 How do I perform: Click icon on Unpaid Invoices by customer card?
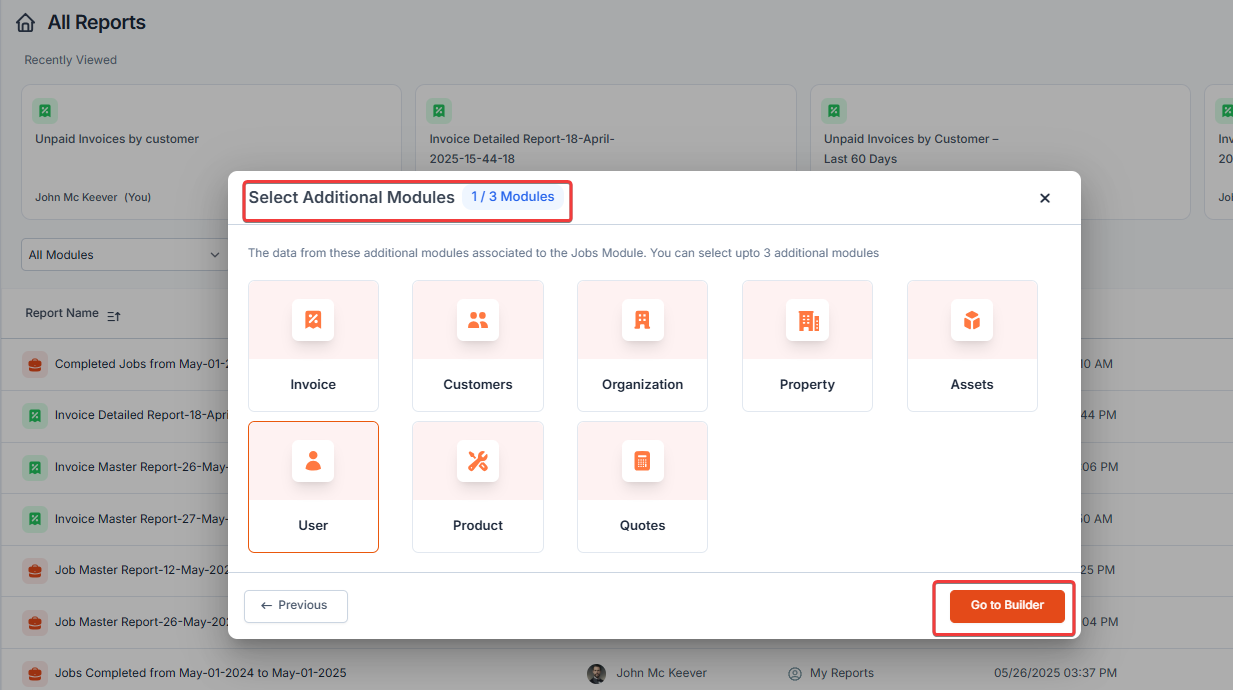[44, 110]
